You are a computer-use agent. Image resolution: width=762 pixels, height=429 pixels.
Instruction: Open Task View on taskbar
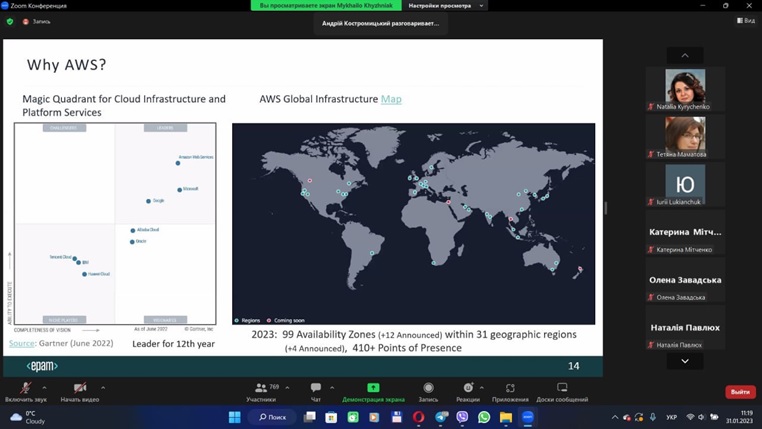pos(310,417)
